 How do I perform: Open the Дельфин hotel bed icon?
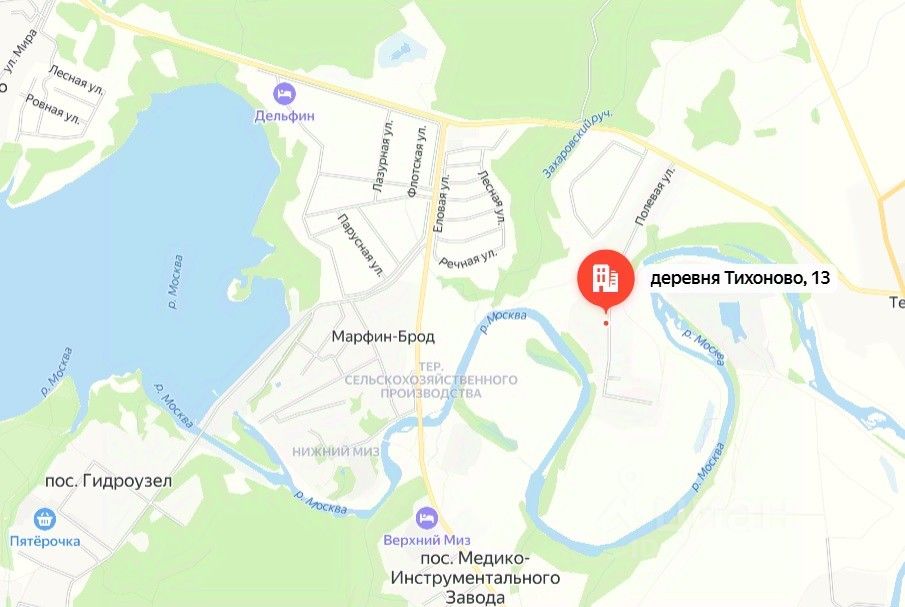click(285, 94)
